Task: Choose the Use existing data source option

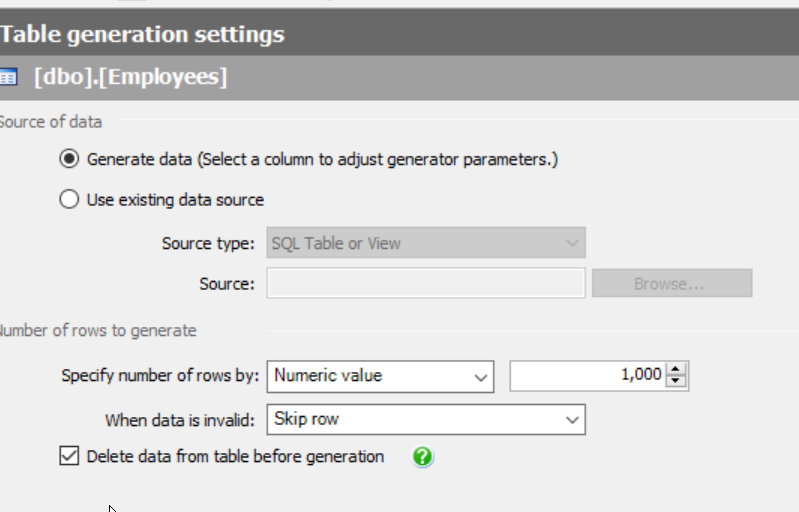Action: 69,199
